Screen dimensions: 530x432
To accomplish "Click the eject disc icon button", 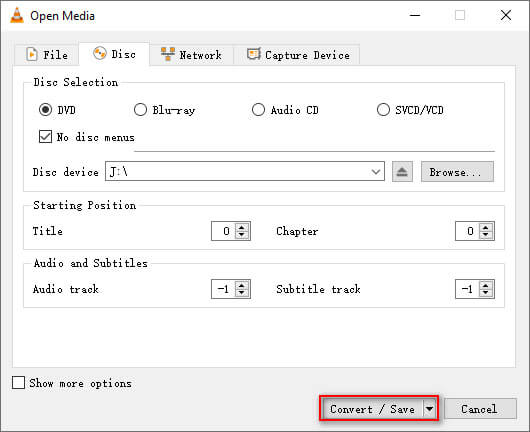I will click(x=402, y=172).
